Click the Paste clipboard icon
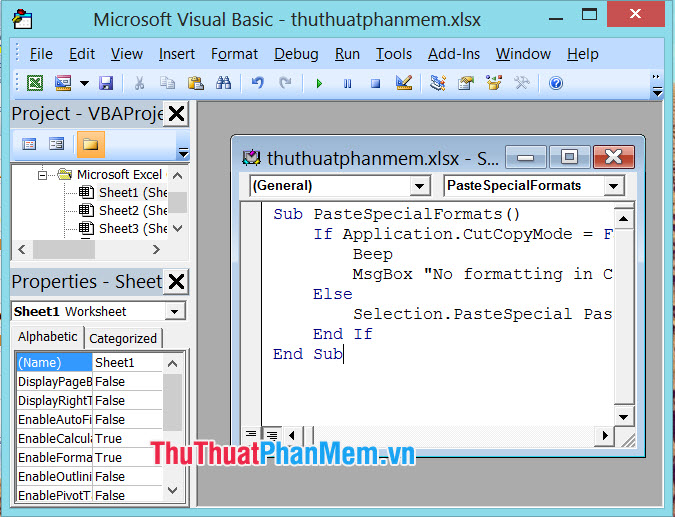 click(195, 83)
